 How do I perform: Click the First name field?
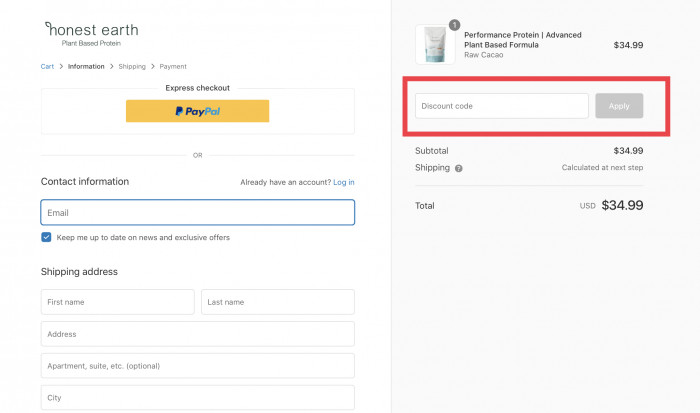pos(117,302)
